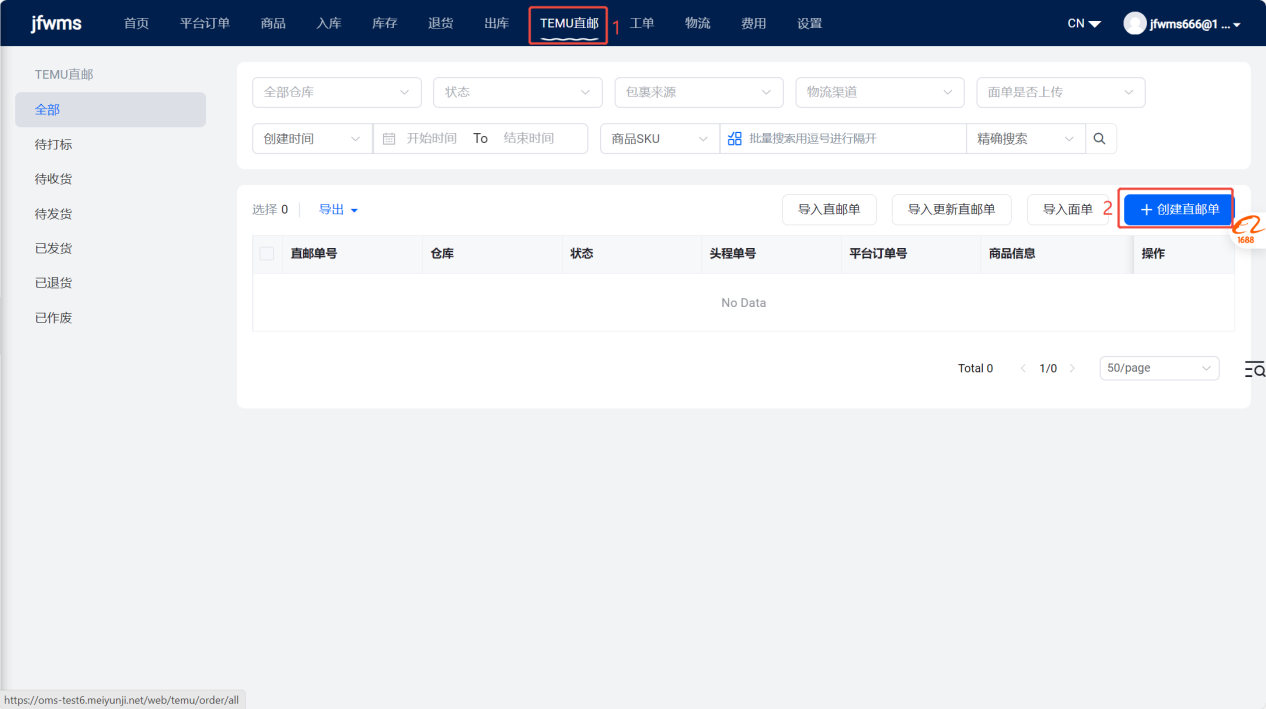Open the 库存 nav item

coord(385,23)
